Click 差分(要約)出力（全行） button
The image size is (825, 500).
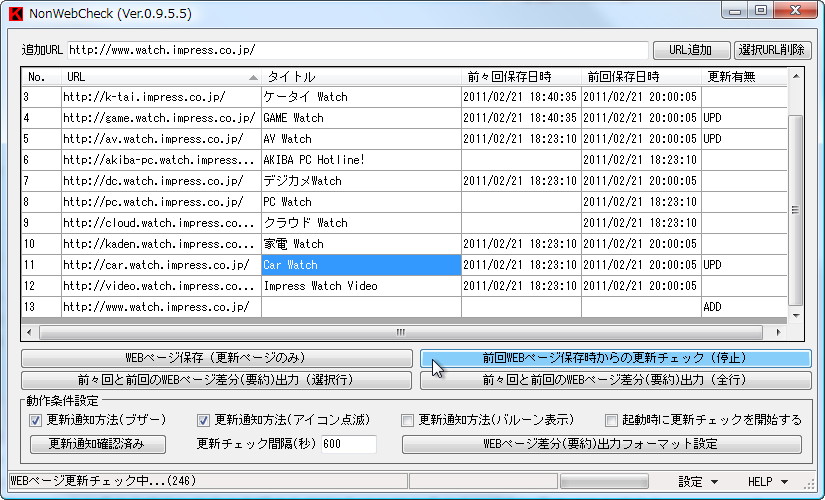click(616, 380)
